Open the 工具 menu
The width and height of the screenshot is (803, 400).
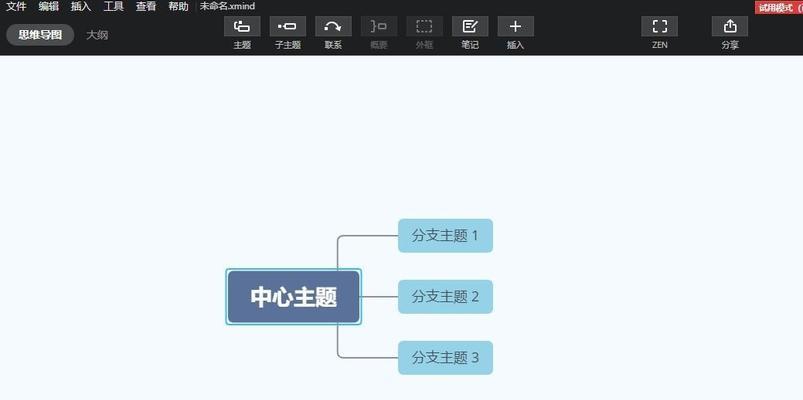coord(114,7)
